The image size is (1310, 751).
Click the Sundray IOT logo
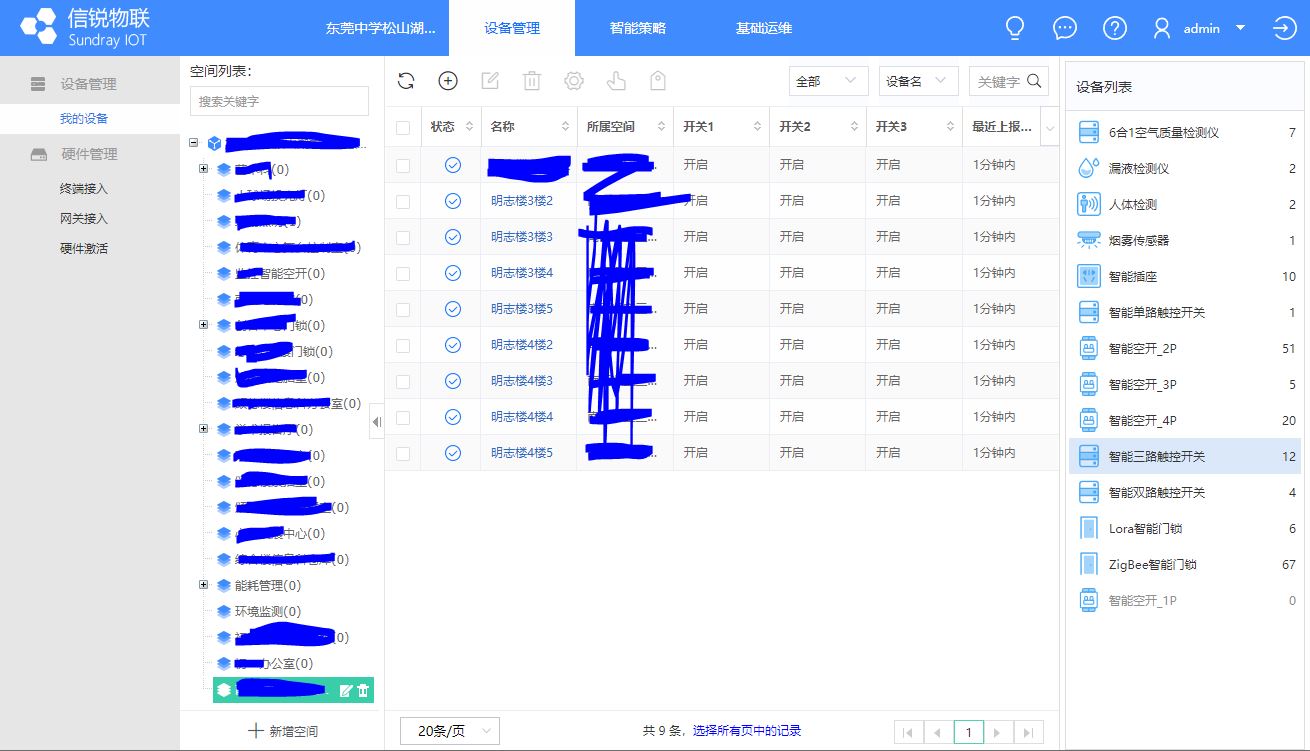(85, 28)
